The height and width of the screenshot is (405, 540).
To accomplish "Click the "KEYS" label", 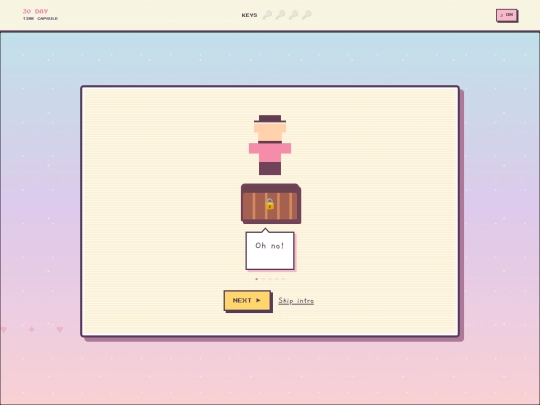I will [249, 15].
